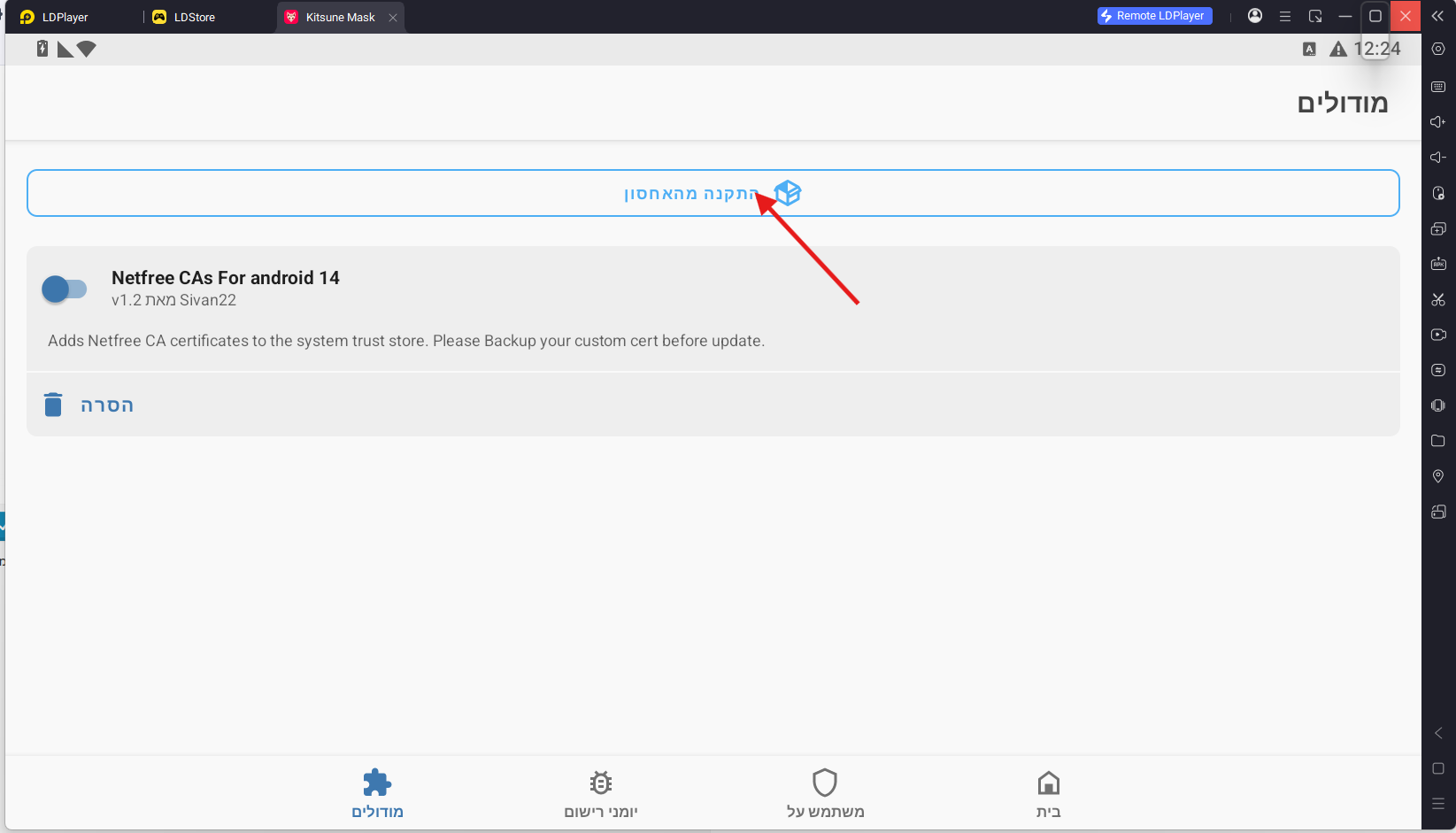Screen dimensions: 1456x833
Task: Click the Android back arrow in sidebar
Action: [x=1438, y=733]
